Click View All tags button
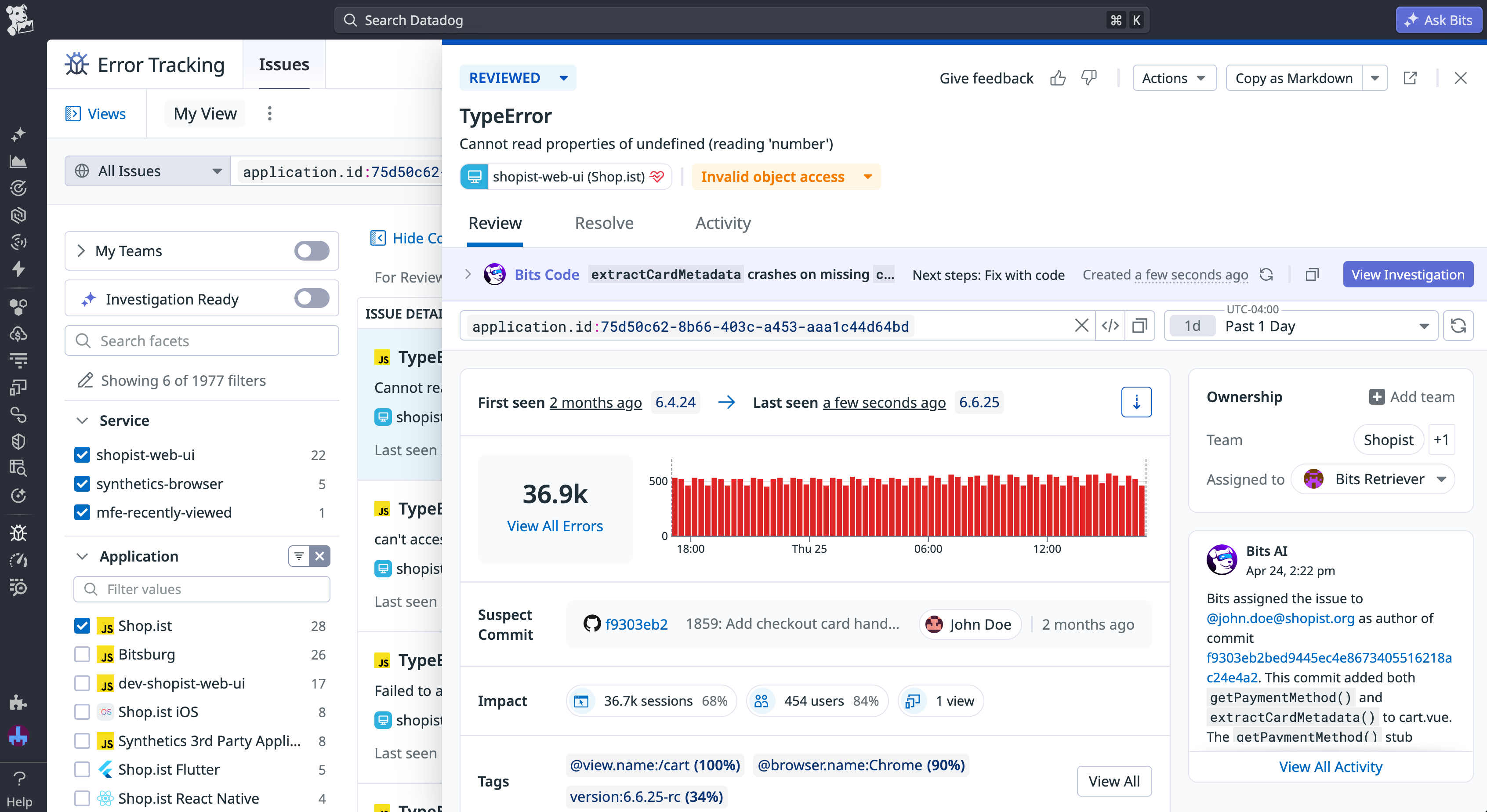 1113,781
